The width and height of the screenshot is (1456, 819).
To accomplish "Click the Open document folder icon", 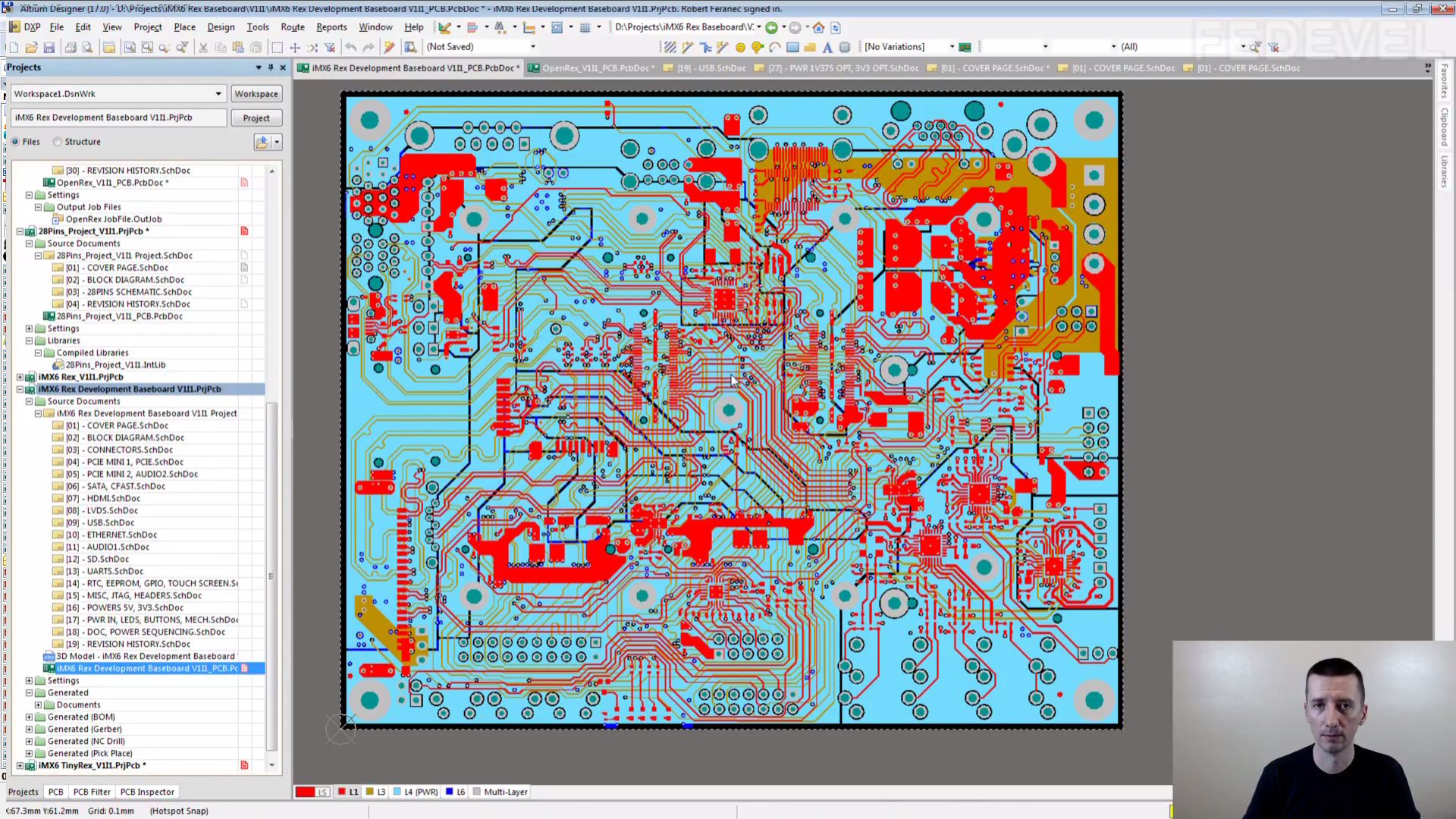I will click(31, 48).
